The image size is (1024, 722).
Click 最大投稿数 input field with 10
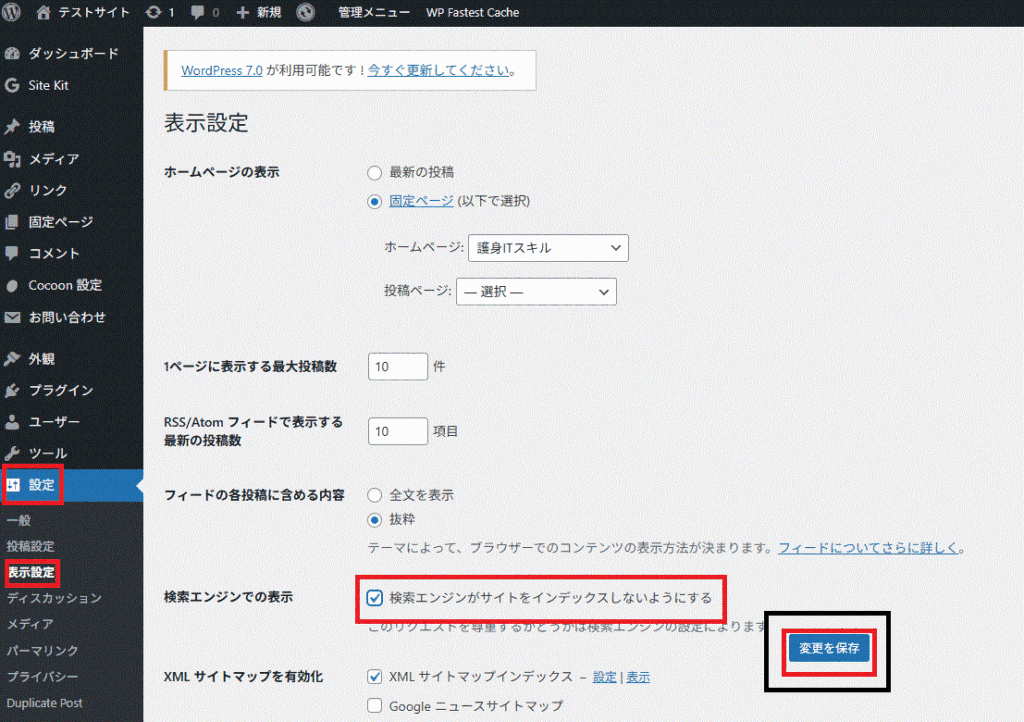[398, 366]
